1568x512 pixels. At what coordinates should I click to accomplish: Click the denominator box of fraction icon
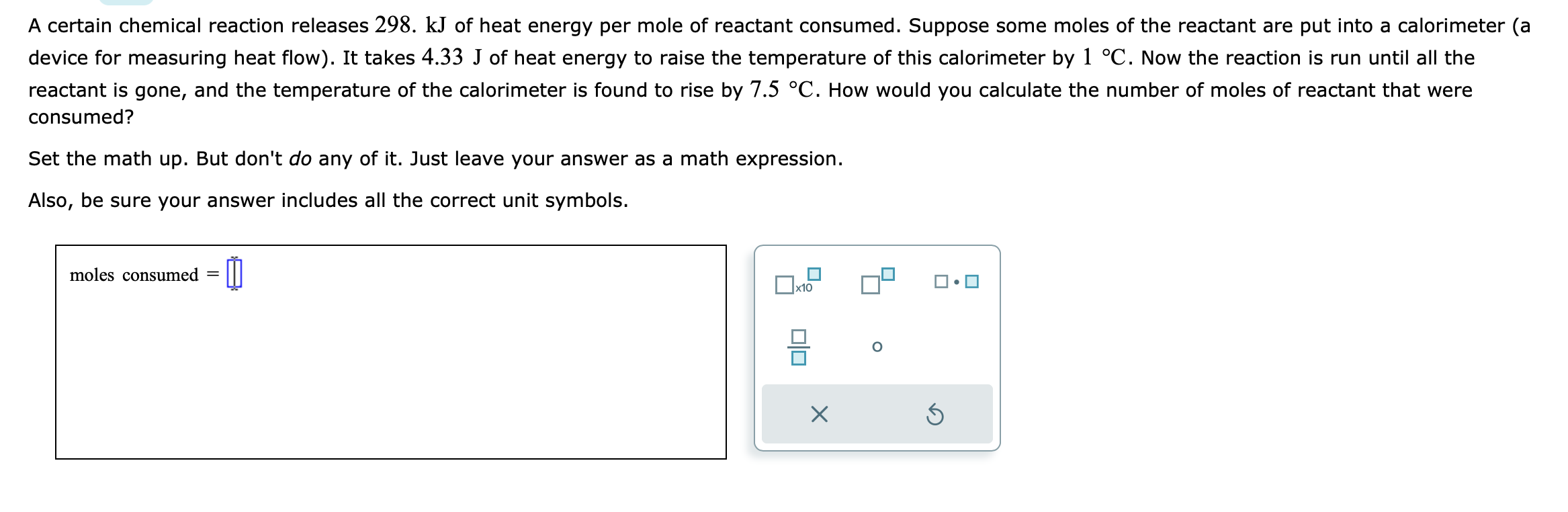click(798, 358)
